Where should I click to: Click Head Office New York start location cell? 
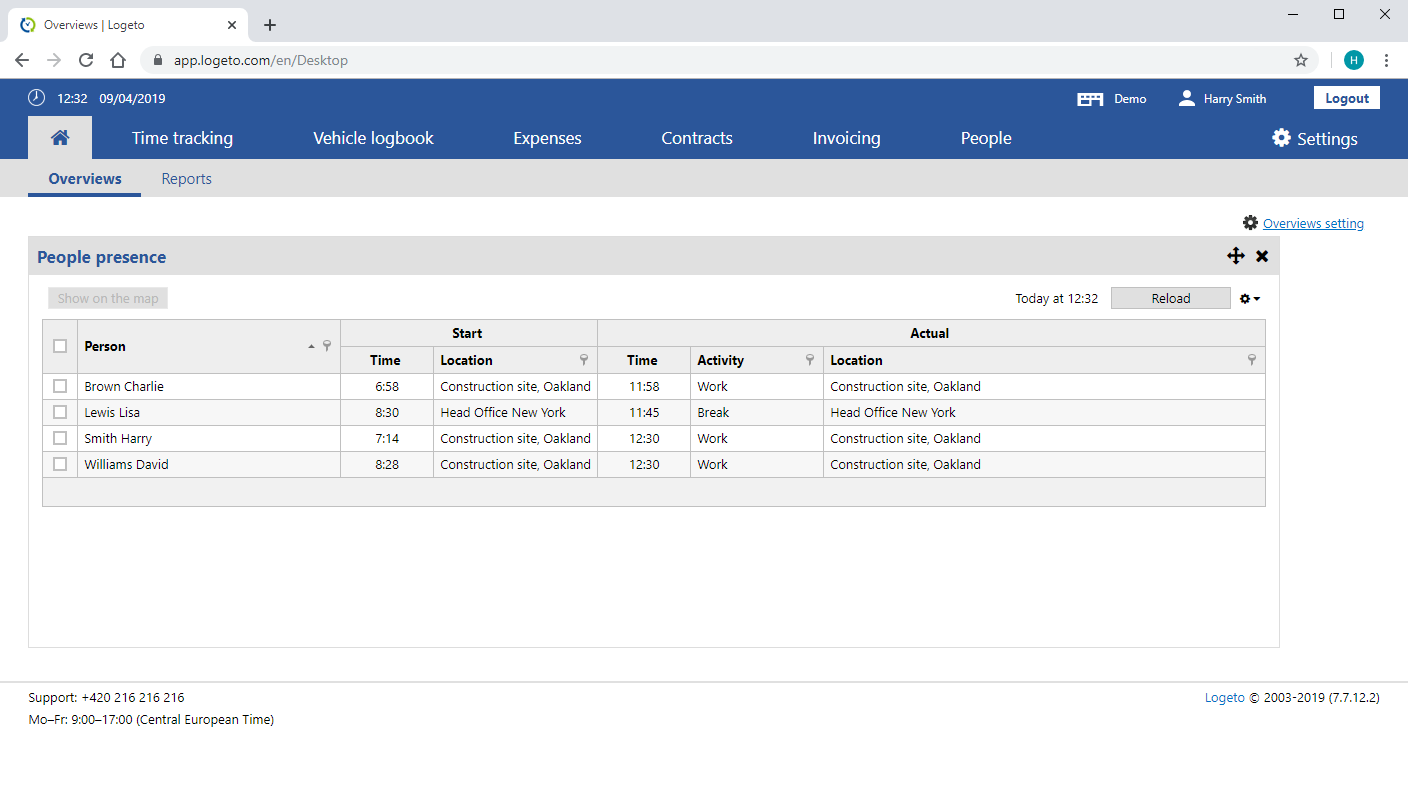tap(515, 412)
